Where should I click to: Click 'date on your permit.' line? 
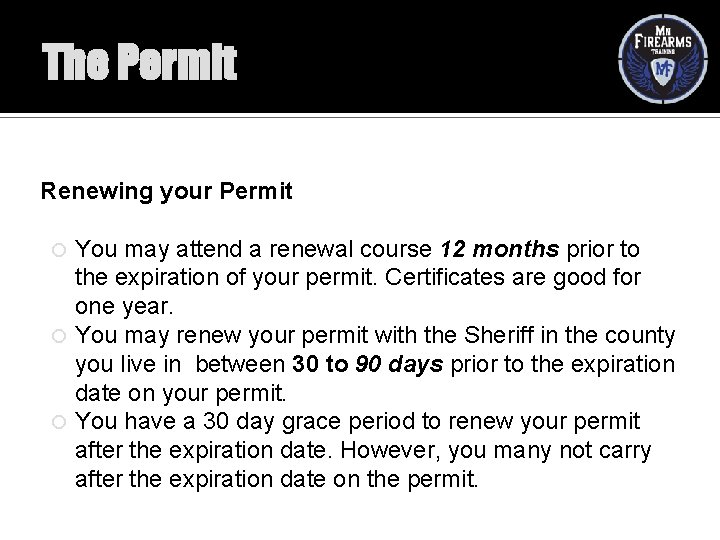pyautogui.click(x=180, y=393)
